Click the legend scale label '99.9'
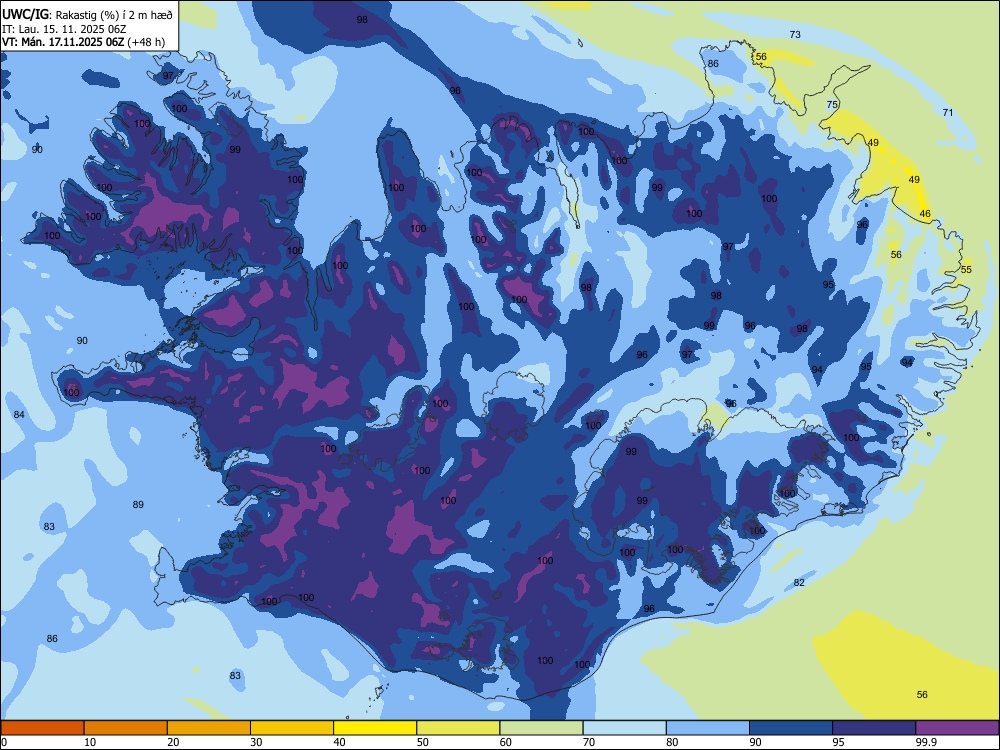 [x=926, y=742]
